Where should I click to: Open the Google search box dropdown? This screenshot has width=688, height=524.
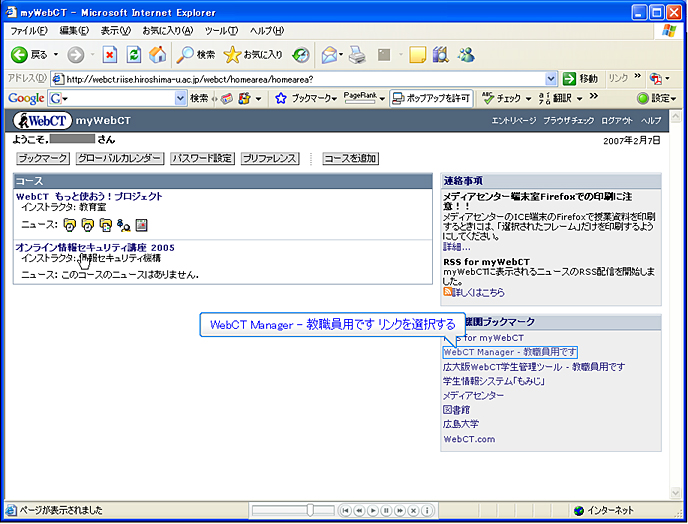pyautogui.click(x=180, y=98)
